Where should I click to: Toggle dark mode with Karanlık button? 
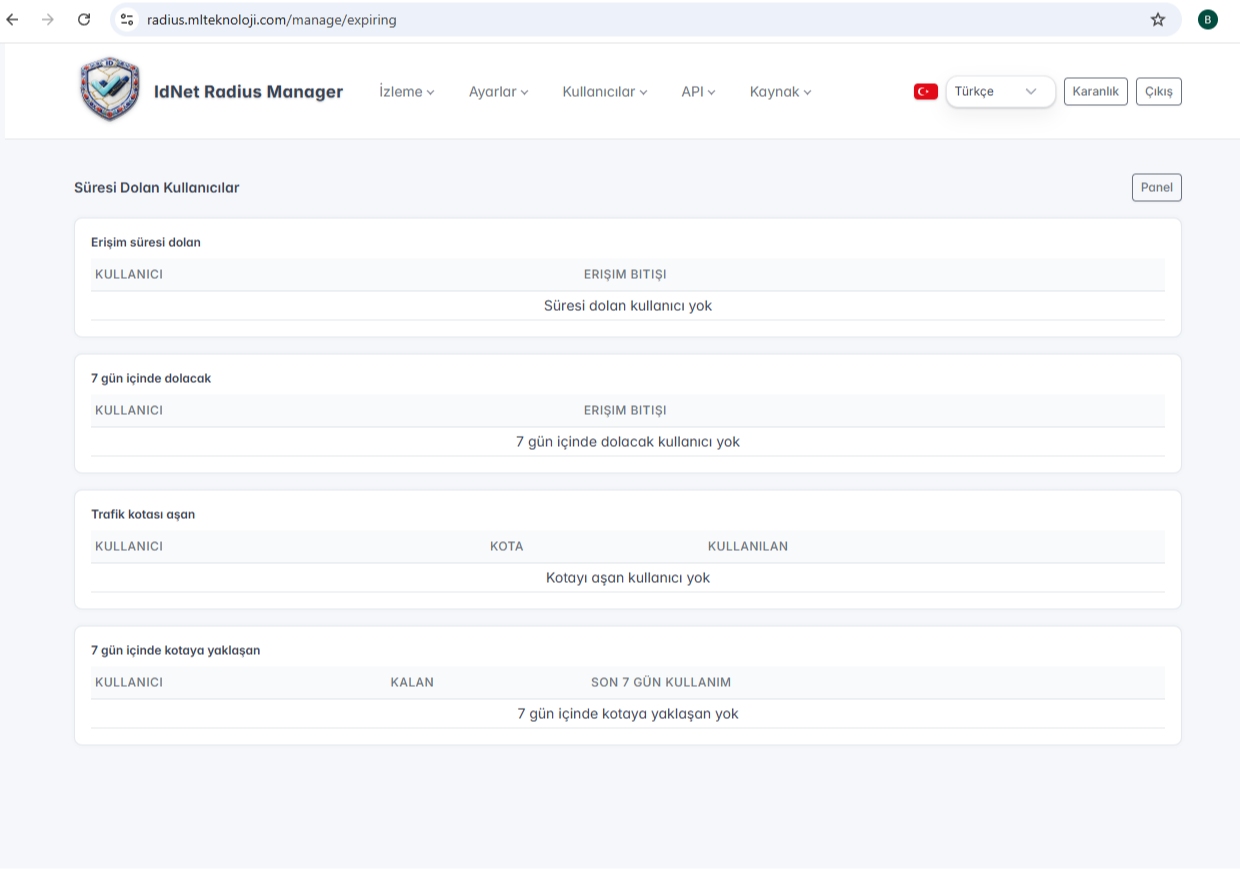[x=1095, y=91]
